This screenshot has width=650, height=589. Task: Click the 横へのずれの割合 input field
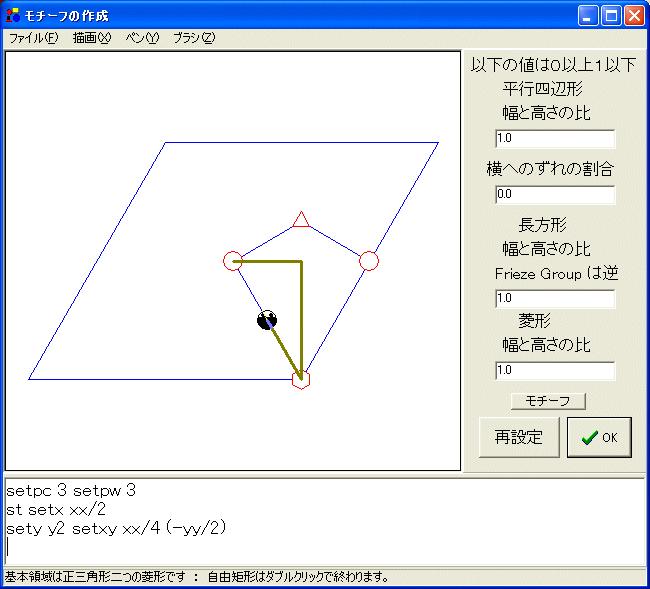point(555,194)
